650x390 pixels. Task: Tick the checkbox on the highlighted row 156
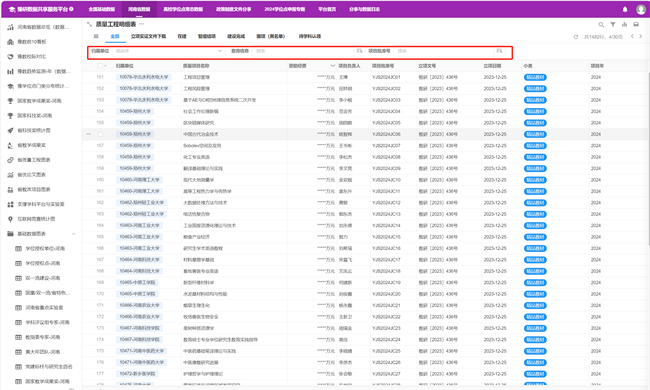click(x=100, y=134)
